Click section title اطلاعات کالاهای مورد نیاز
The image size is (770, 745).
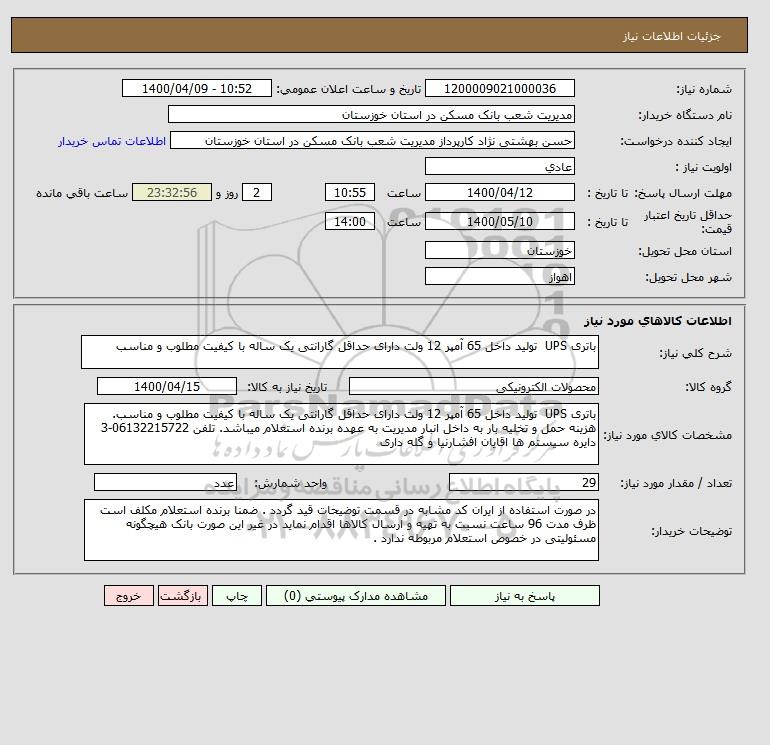(658, 321)
